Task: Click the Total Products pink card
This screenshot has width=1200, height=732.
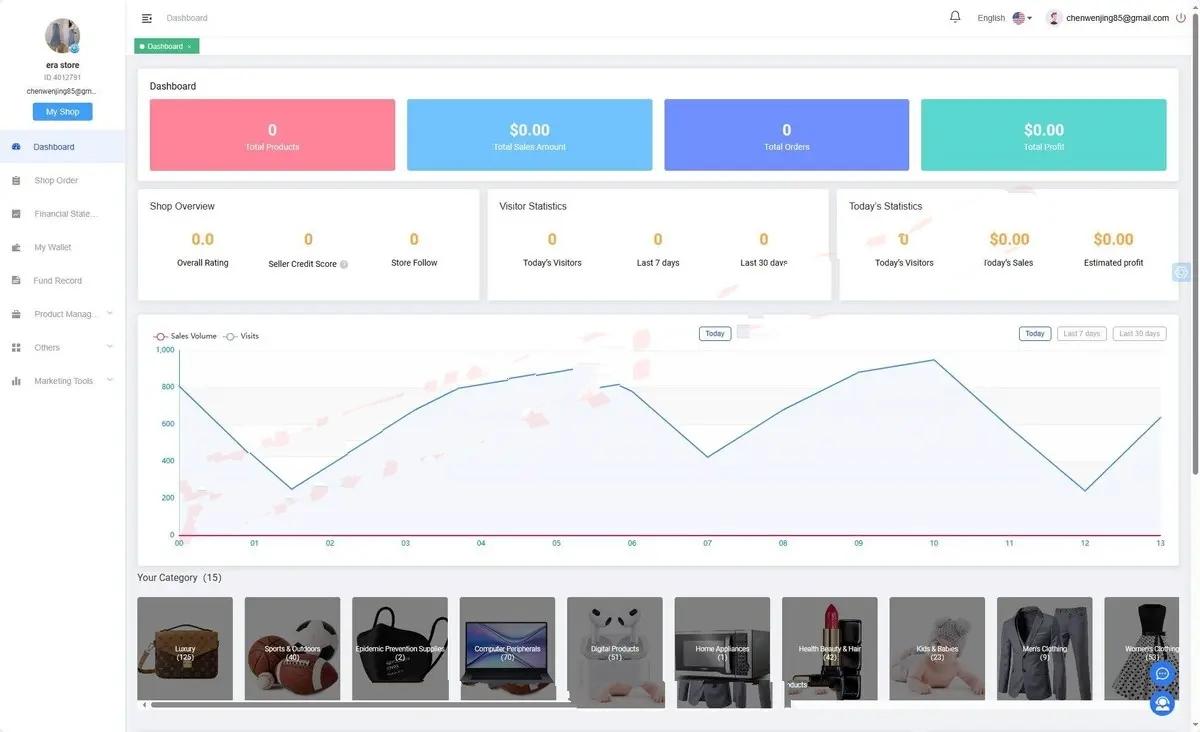Action: (x=272, y=135)
